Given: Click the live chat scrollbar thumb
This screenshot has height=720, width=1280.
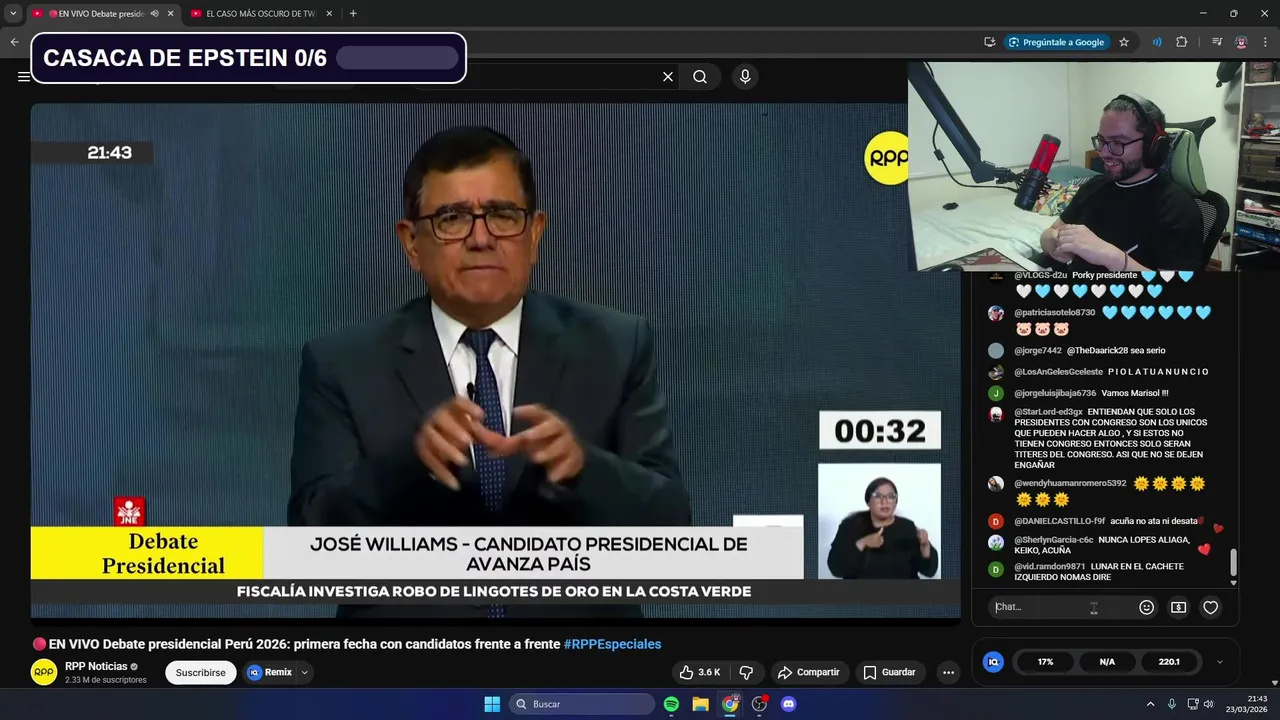Looking at the screenshot, I should (x=1233, y=562).
